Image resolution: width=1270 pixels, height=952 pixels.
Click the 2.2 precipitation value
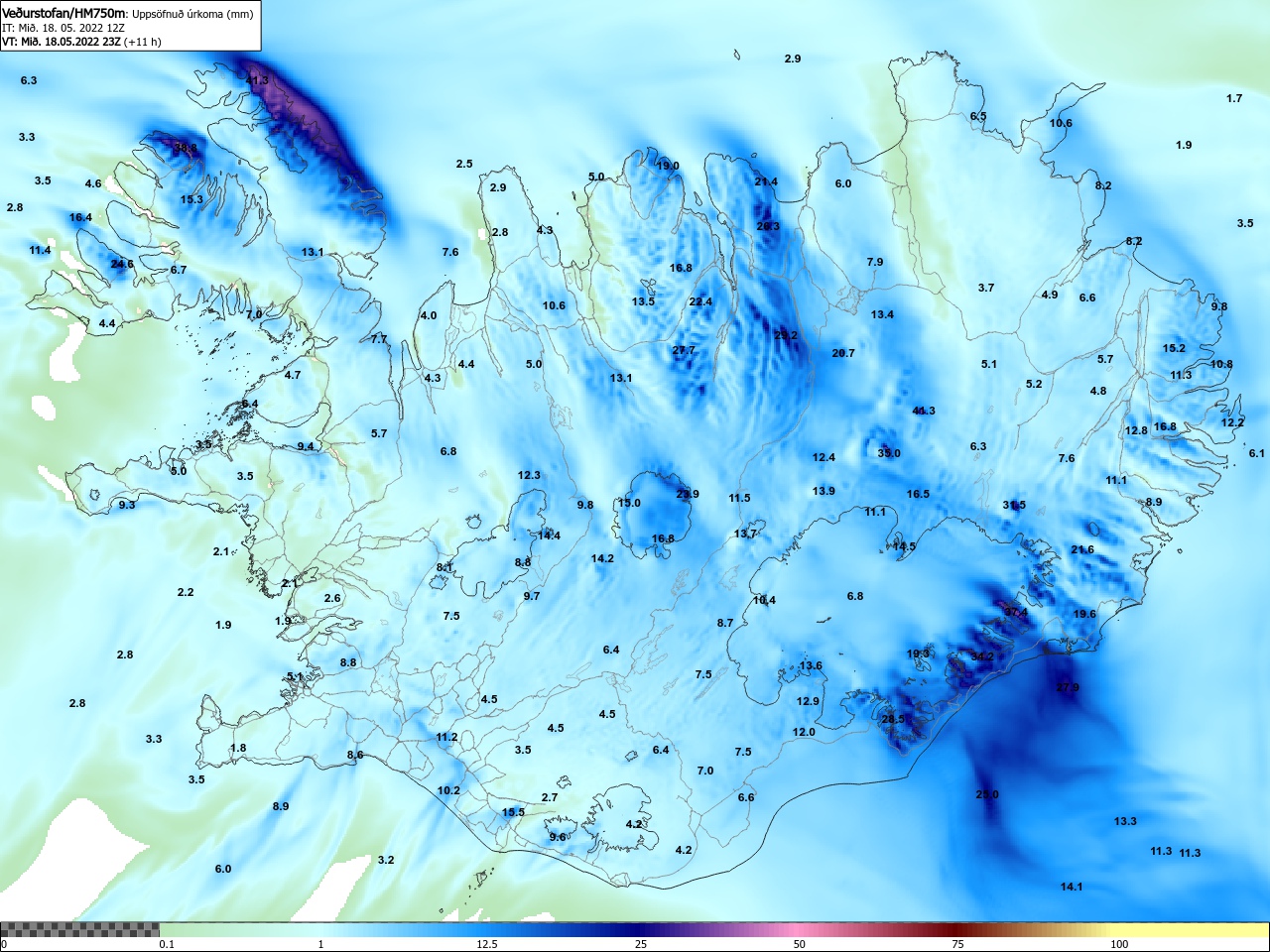tap(186, 592)
